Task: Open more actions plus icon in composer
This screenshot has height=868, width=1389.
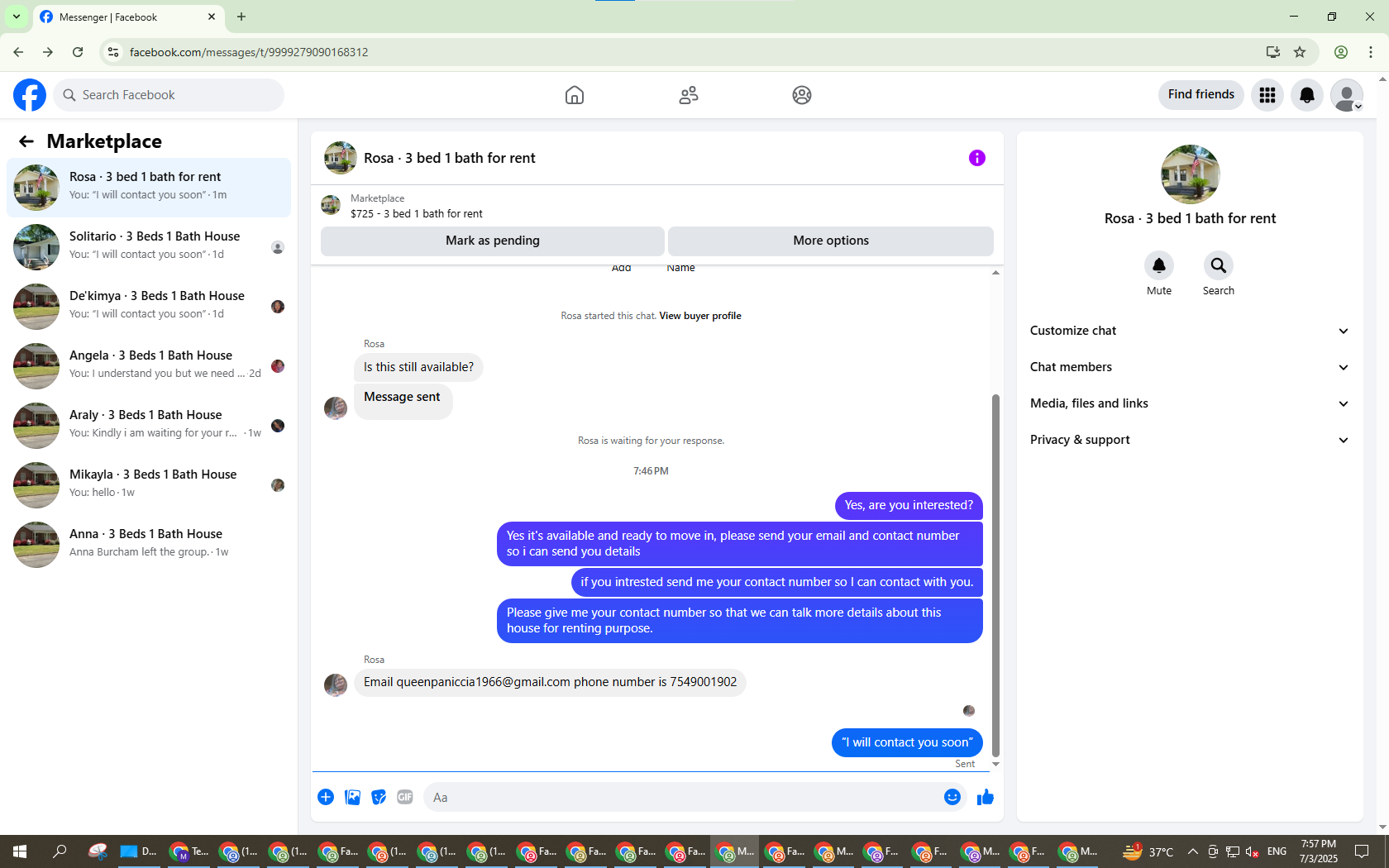Action: click(x=326, y=797)
